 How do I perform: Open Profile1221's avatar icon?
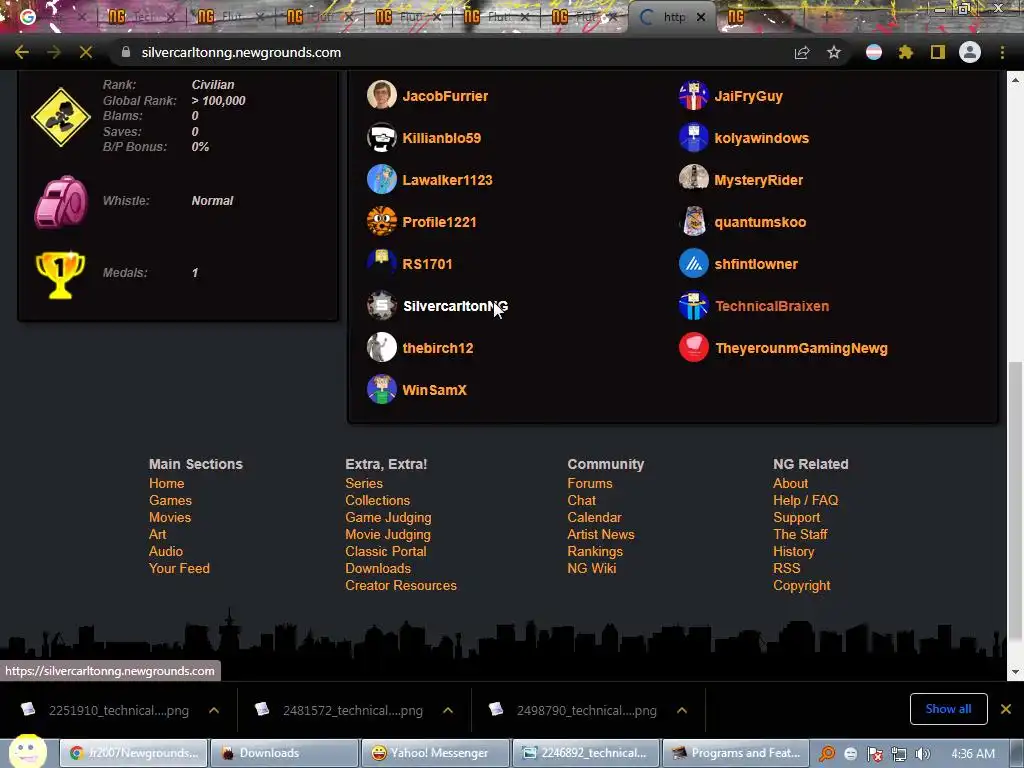pos(381,221)
